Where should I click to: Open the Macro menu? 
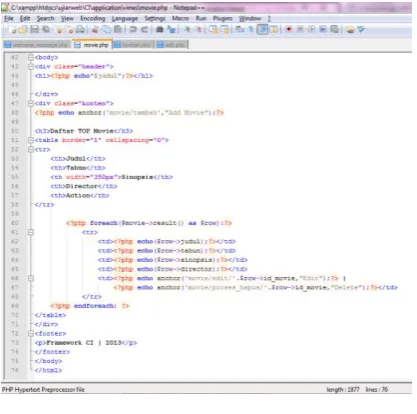pyautogui.click(x=180, y=19)
